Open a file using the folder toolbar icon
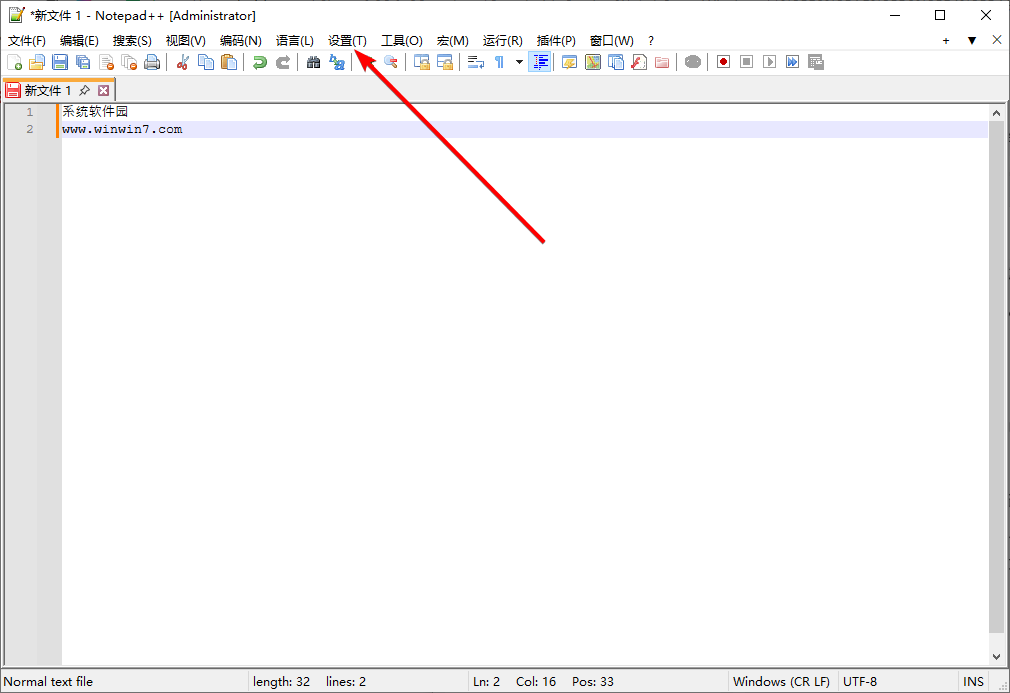This screenshot has height=693, width=1010. 37,62
